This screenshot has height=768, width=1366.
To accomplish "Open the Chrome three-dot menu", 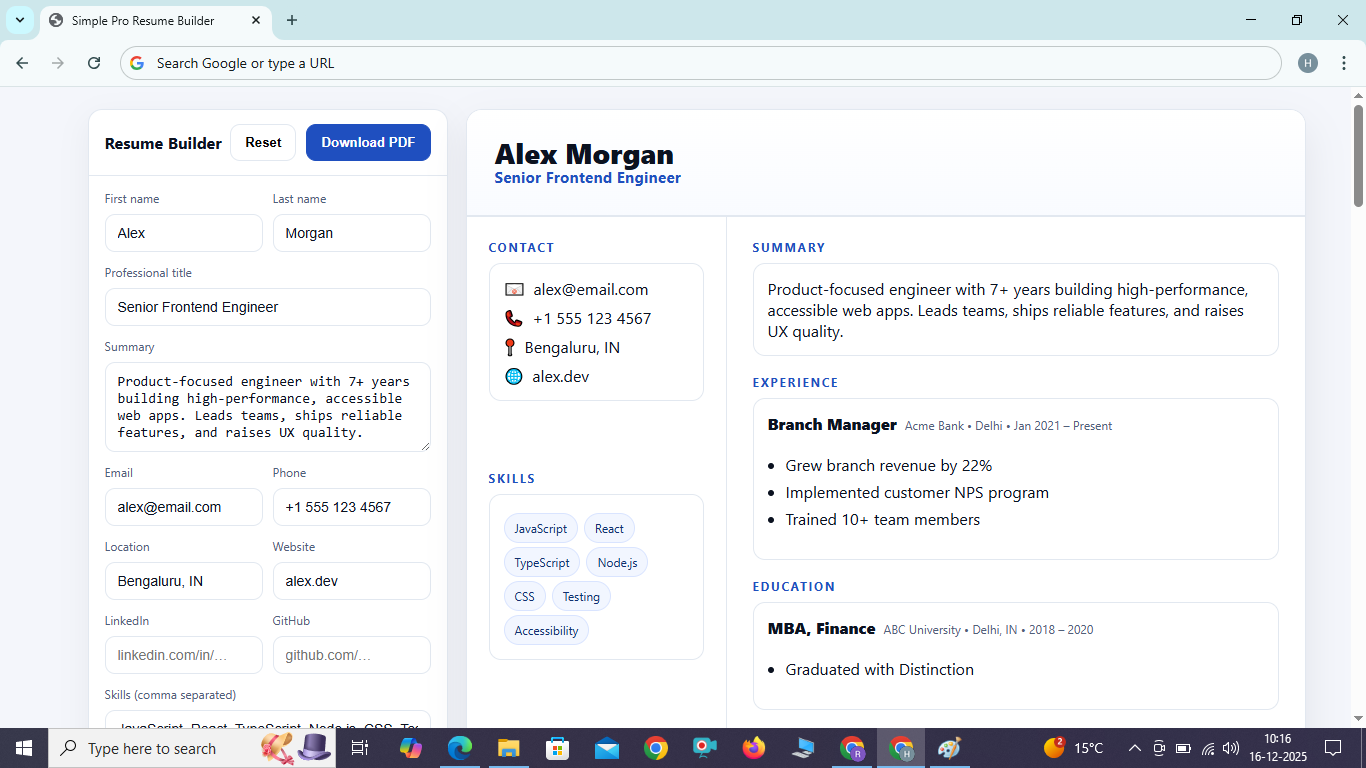I will click(x=1344, y=62).
